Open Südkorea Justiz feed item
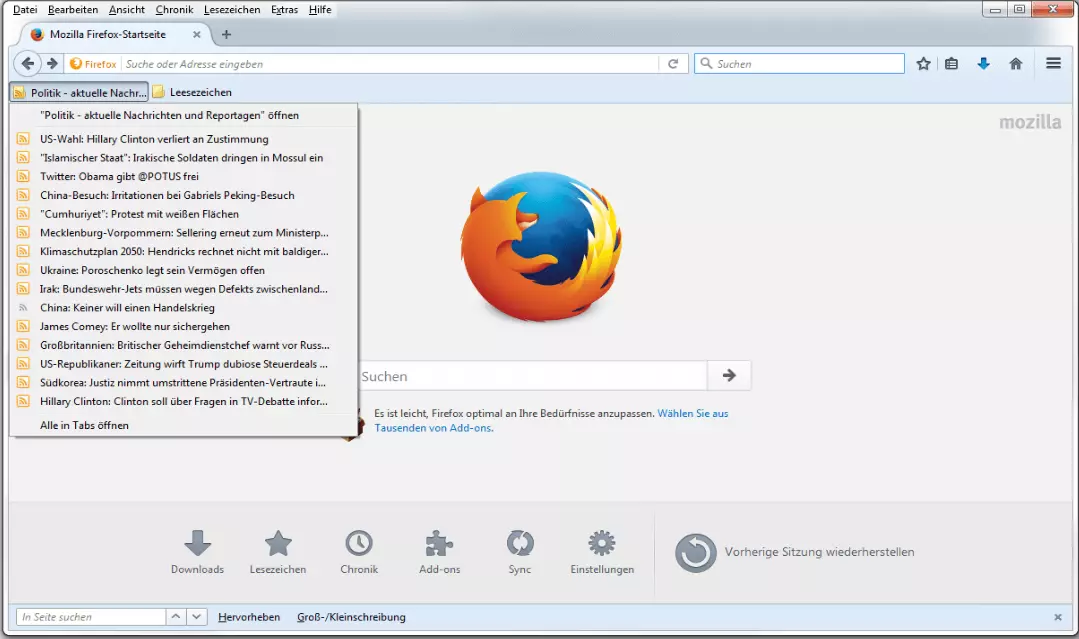Viewport: 1079px width, 639px height. pos(183,382)
